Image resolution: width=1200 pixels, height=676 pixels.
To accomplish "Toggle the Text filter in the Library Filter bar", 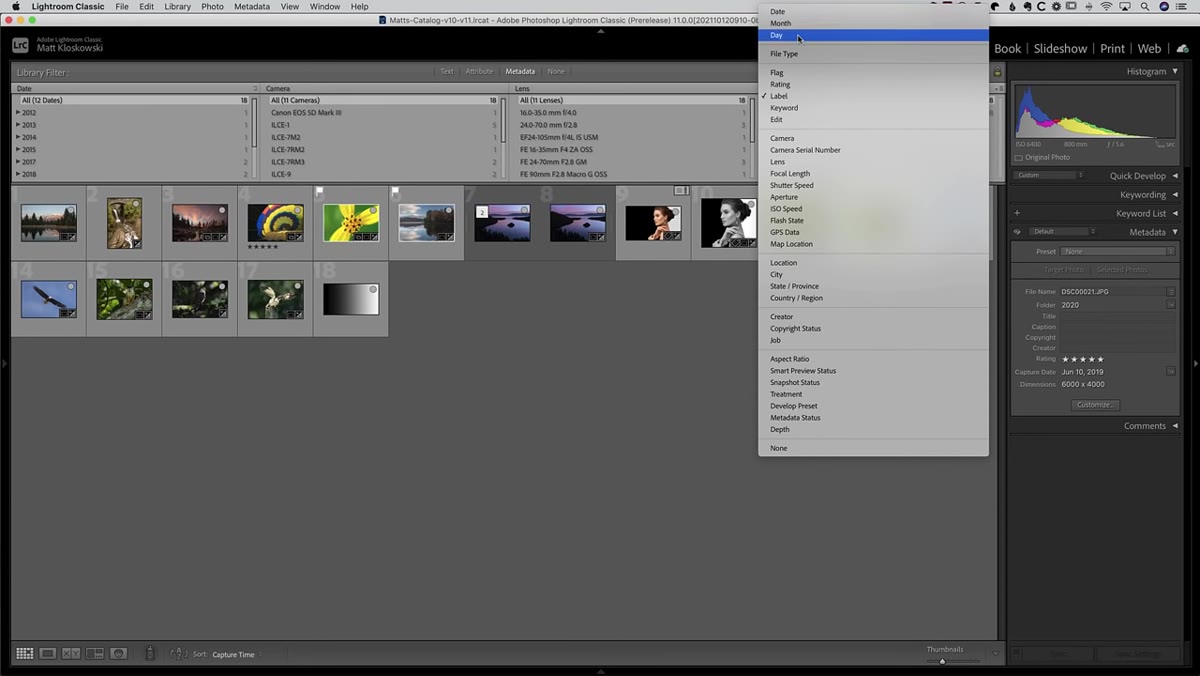I will pyautogui.click(x=447, y=72).
